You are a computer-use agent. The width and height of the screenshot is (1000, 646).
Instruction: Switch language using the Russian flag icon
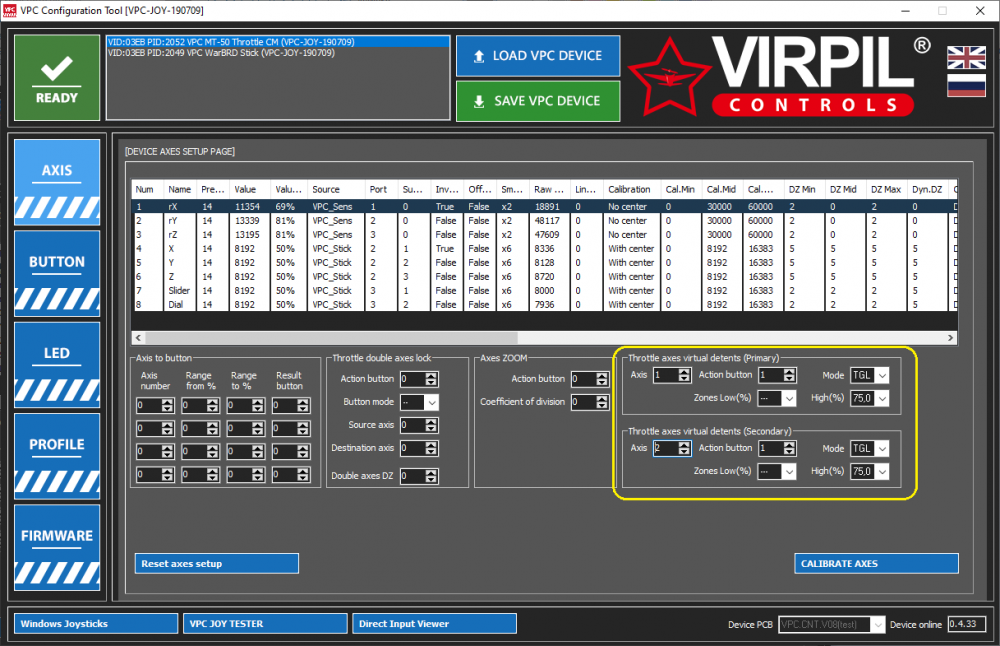pos(965,85)
